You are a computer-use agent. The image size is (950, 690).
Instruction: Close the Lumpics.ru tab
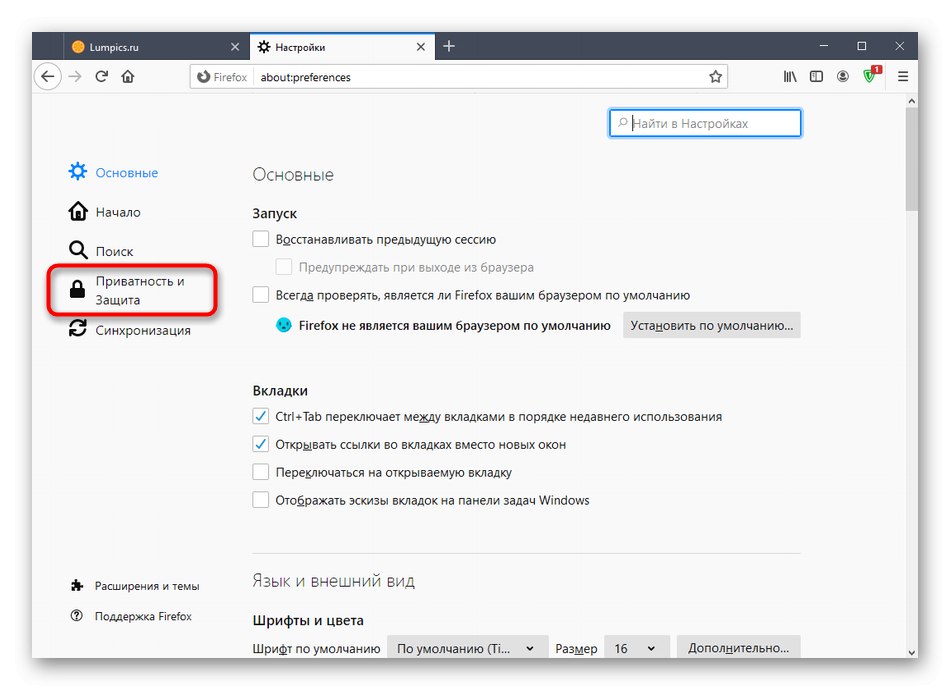[235, 47]
